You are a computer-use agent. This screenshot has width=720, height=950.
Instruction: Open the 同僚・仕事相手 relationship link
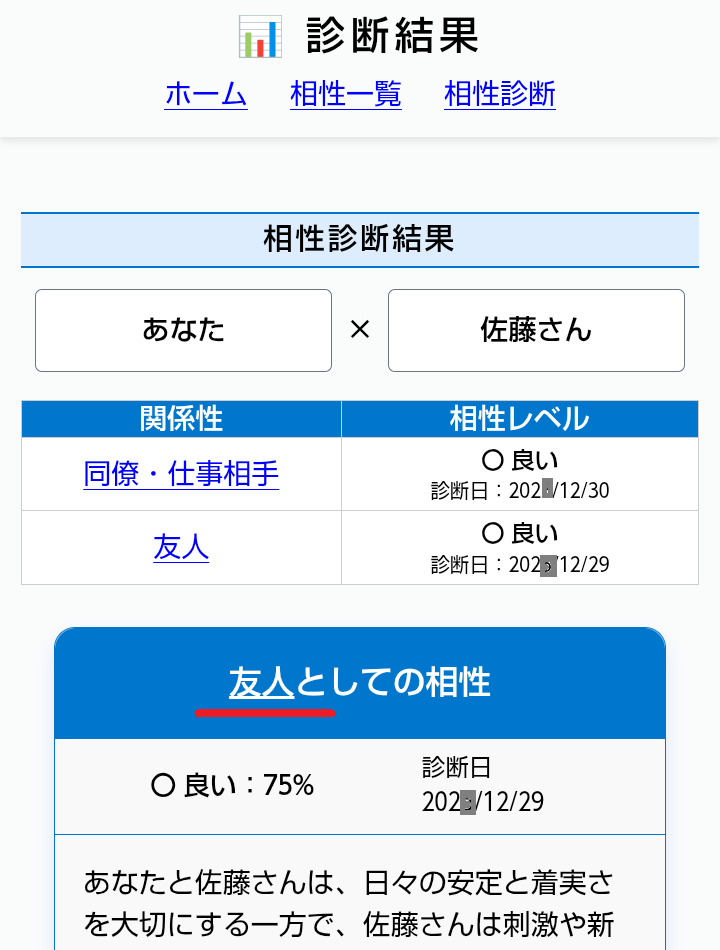[x=181, y=474]
